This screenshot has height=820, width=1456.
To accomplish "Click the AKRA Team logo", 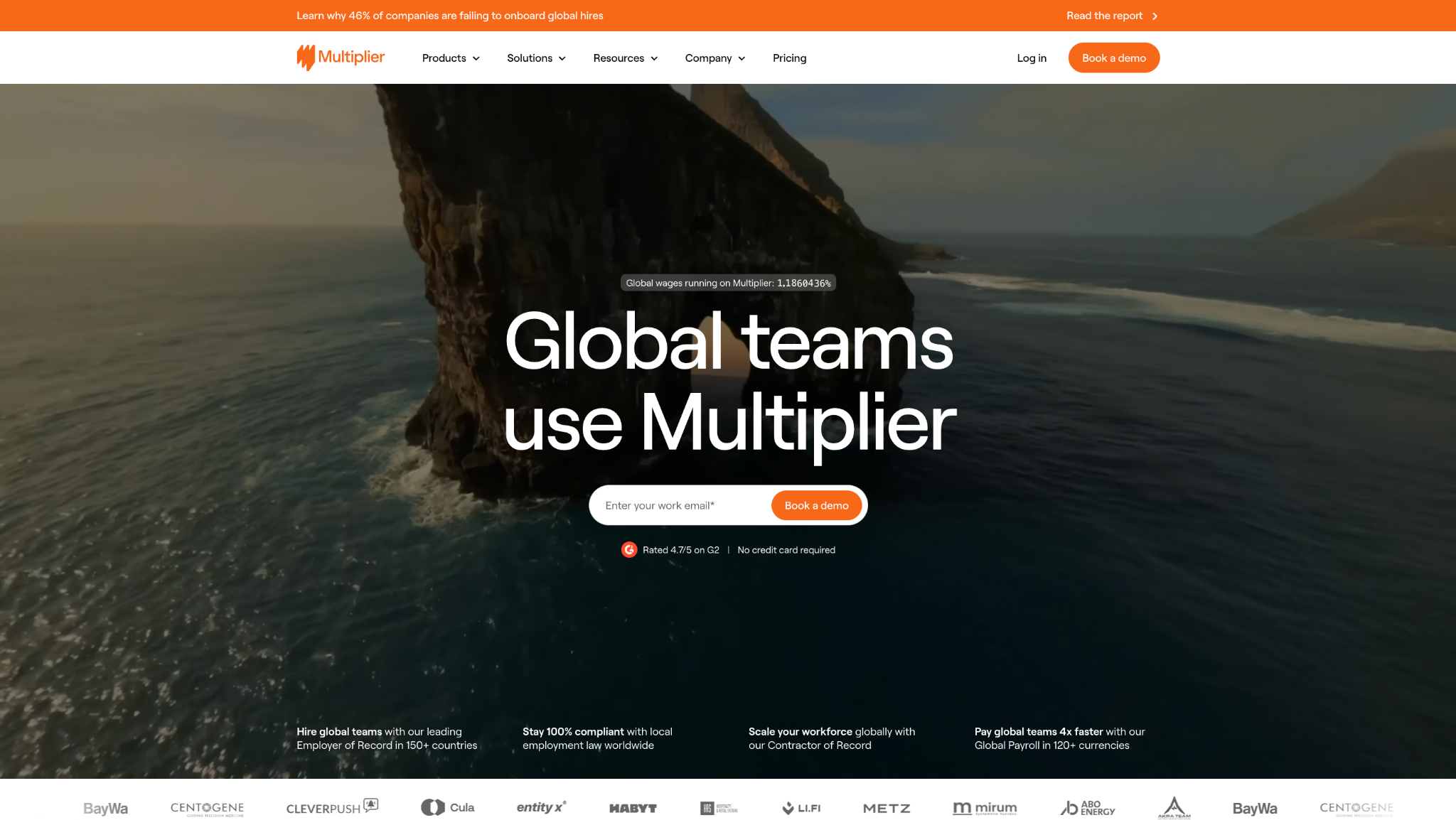I will coord(1174,808).
